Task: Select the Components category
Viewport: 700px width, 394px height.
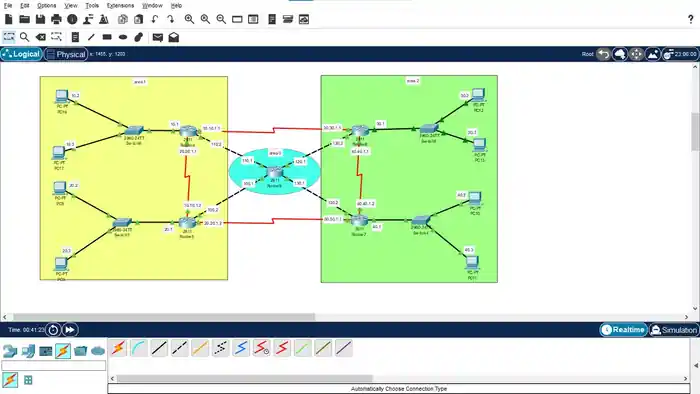Action: (46, 351)
